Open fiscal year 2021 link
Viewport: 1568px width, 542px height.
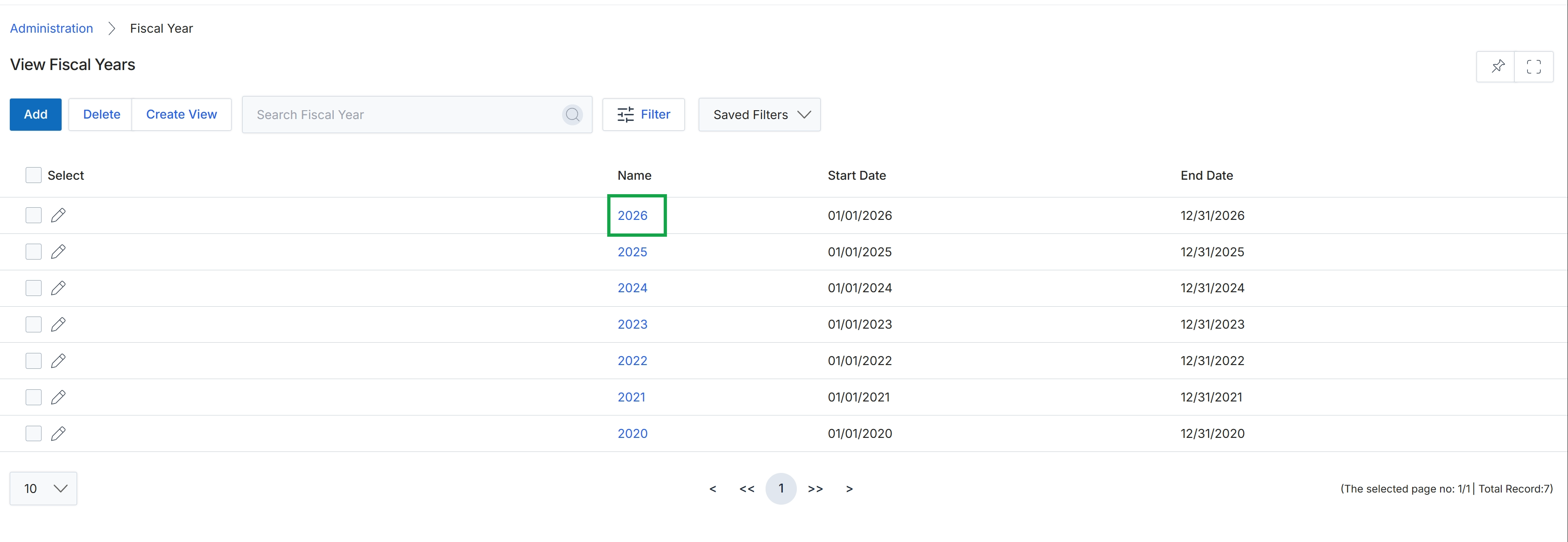point(631,397)
